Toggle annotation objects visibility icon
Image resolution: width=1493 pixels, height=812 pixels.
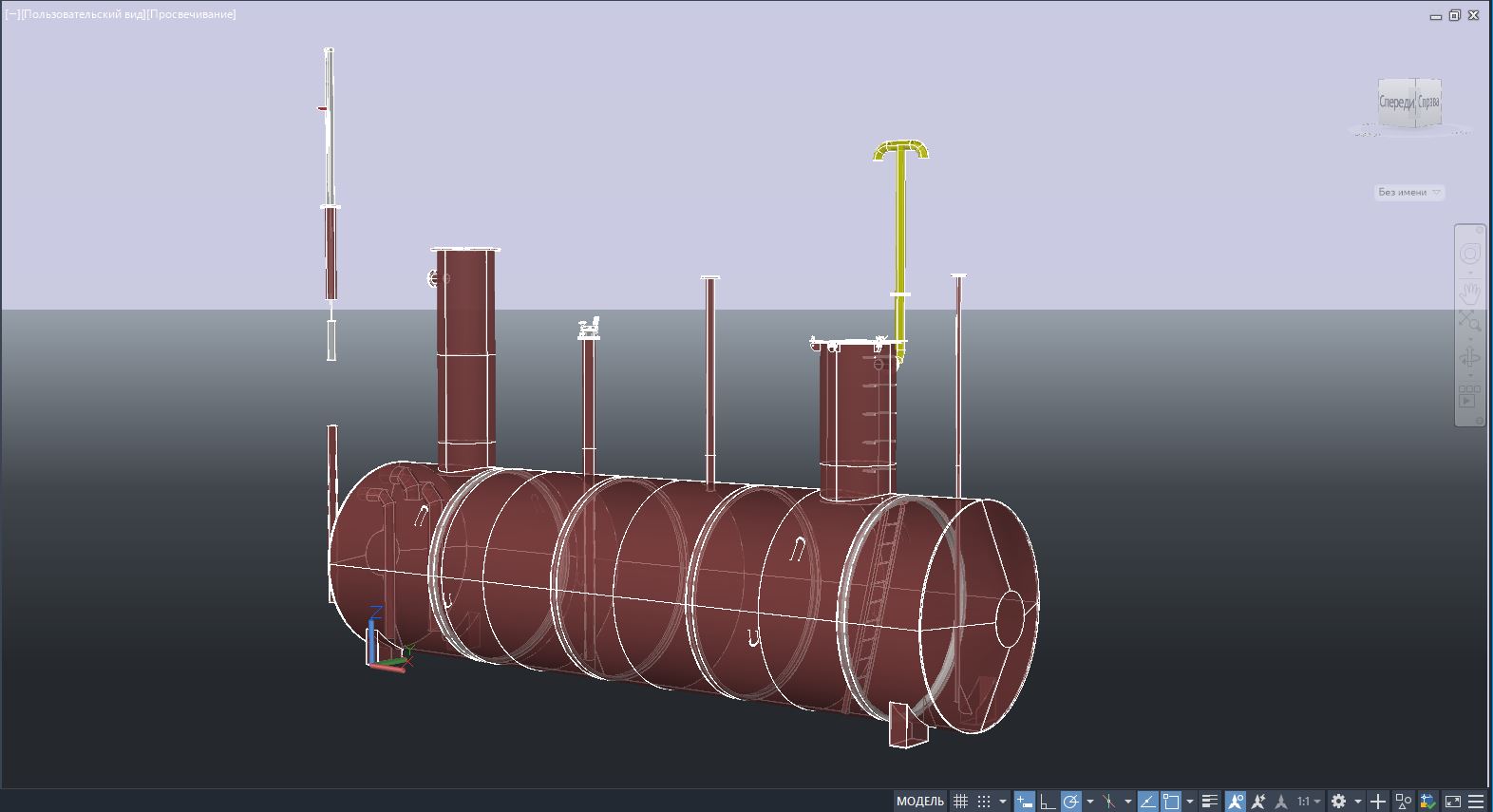(x=1236, y=802)
